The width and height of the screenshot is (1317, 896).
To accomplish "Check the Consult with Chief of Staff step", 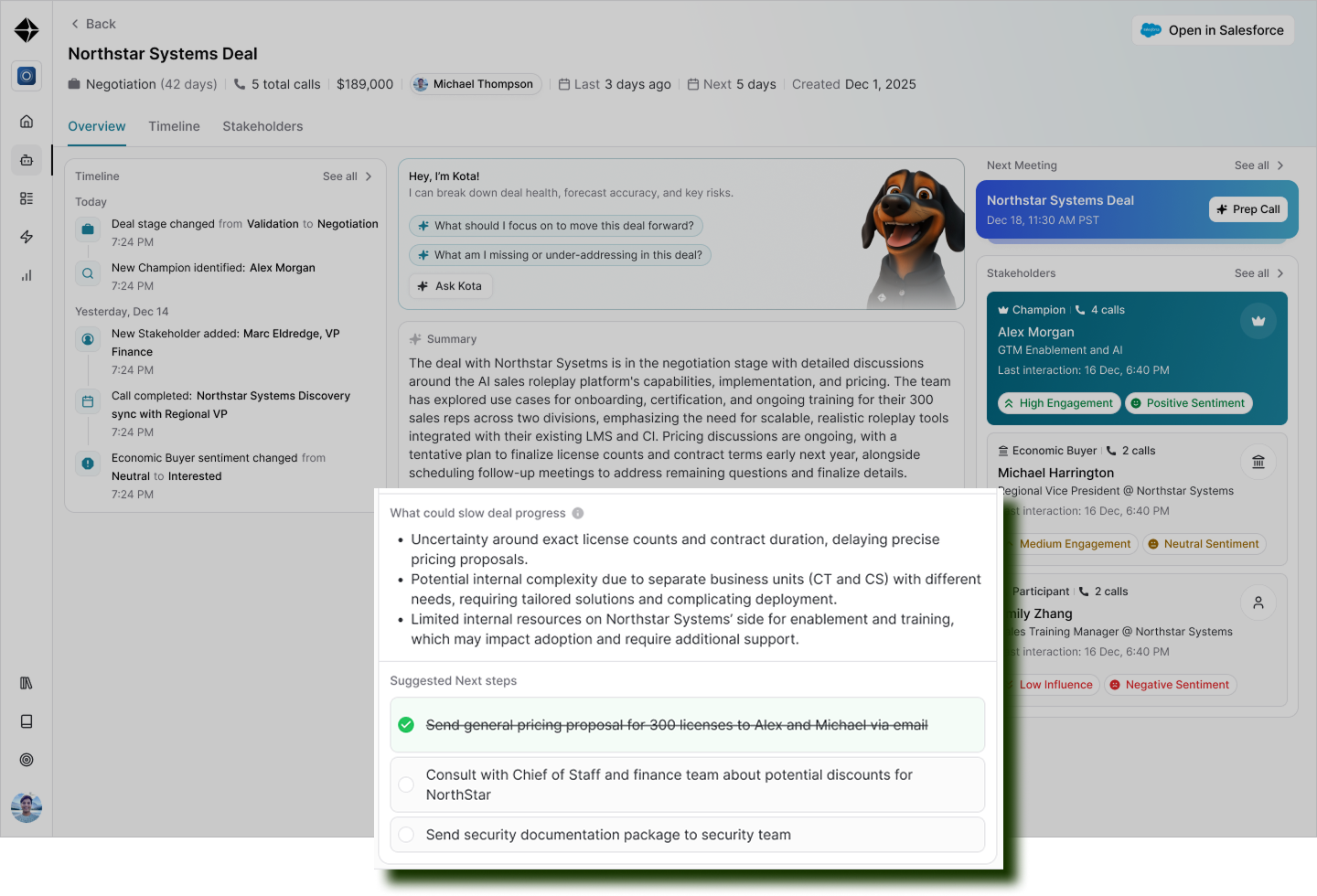I will point(406,784).
